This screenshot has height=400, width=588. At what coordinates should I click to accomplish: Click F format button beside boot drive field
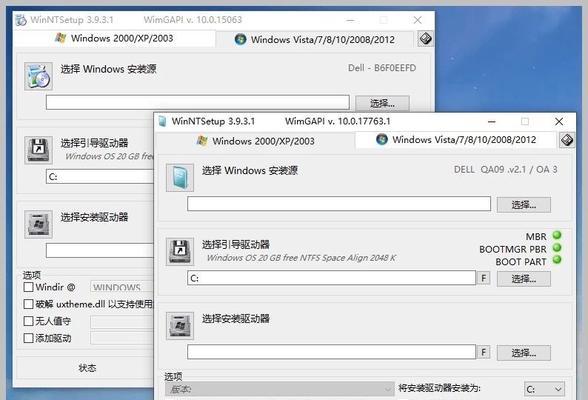pyautogui.click(x=483, y=278)
